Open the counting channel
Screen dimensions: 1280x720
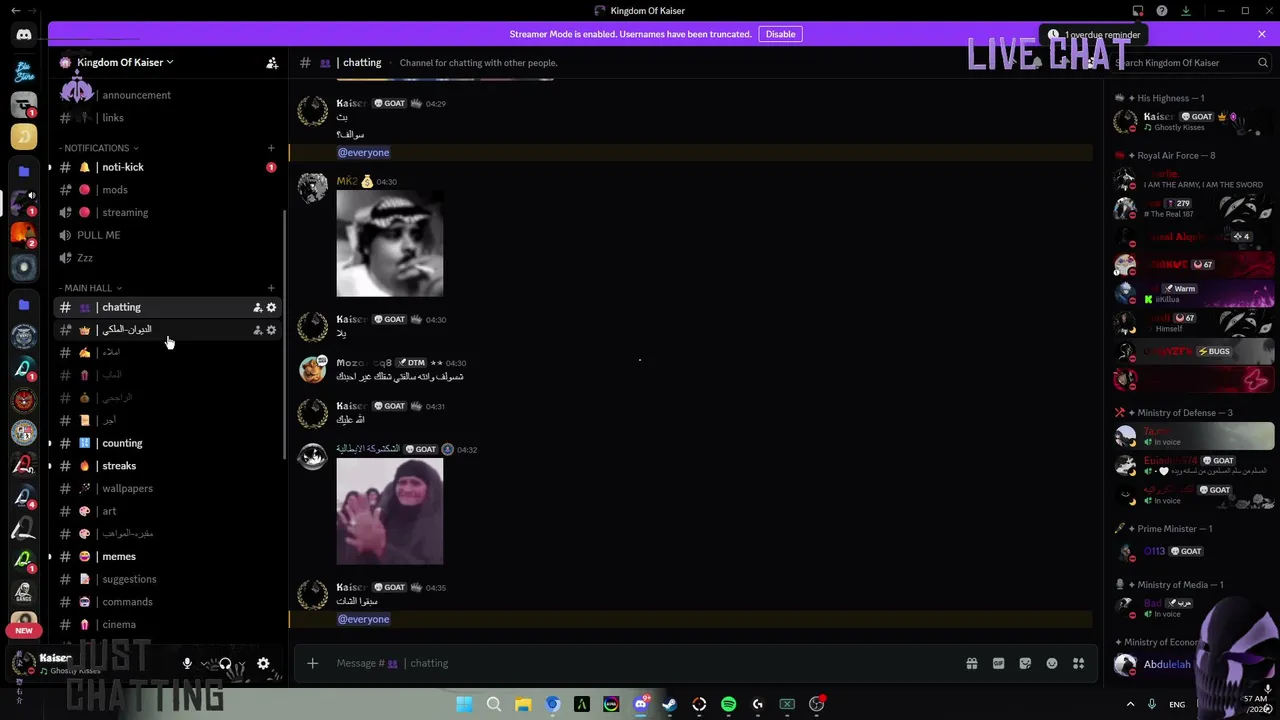pyautogui.click(x=166, y=443)
